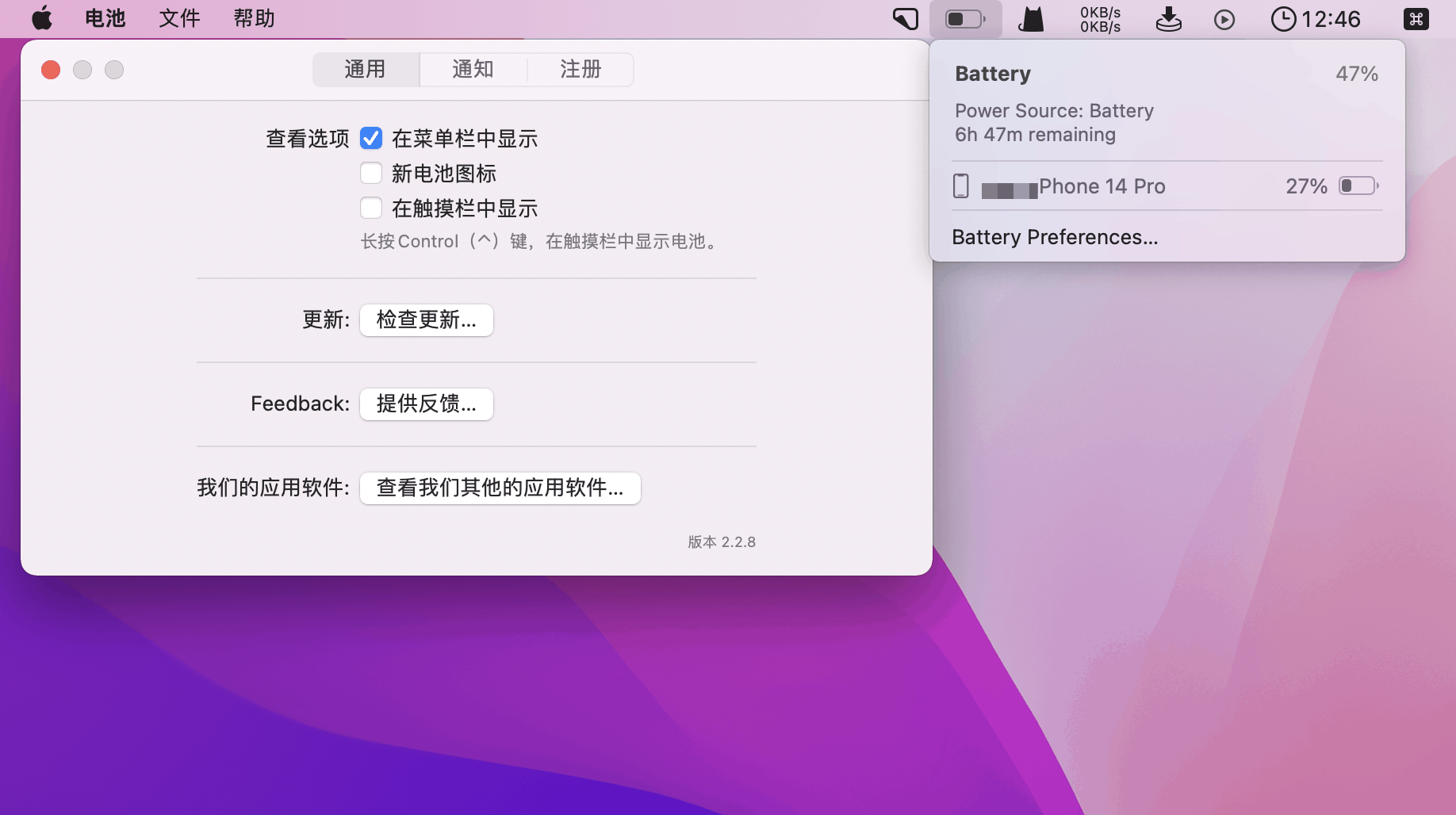Click the 检查更新... button
Viewport: 1456px width, 815px height.
click(x=427, y=320)
